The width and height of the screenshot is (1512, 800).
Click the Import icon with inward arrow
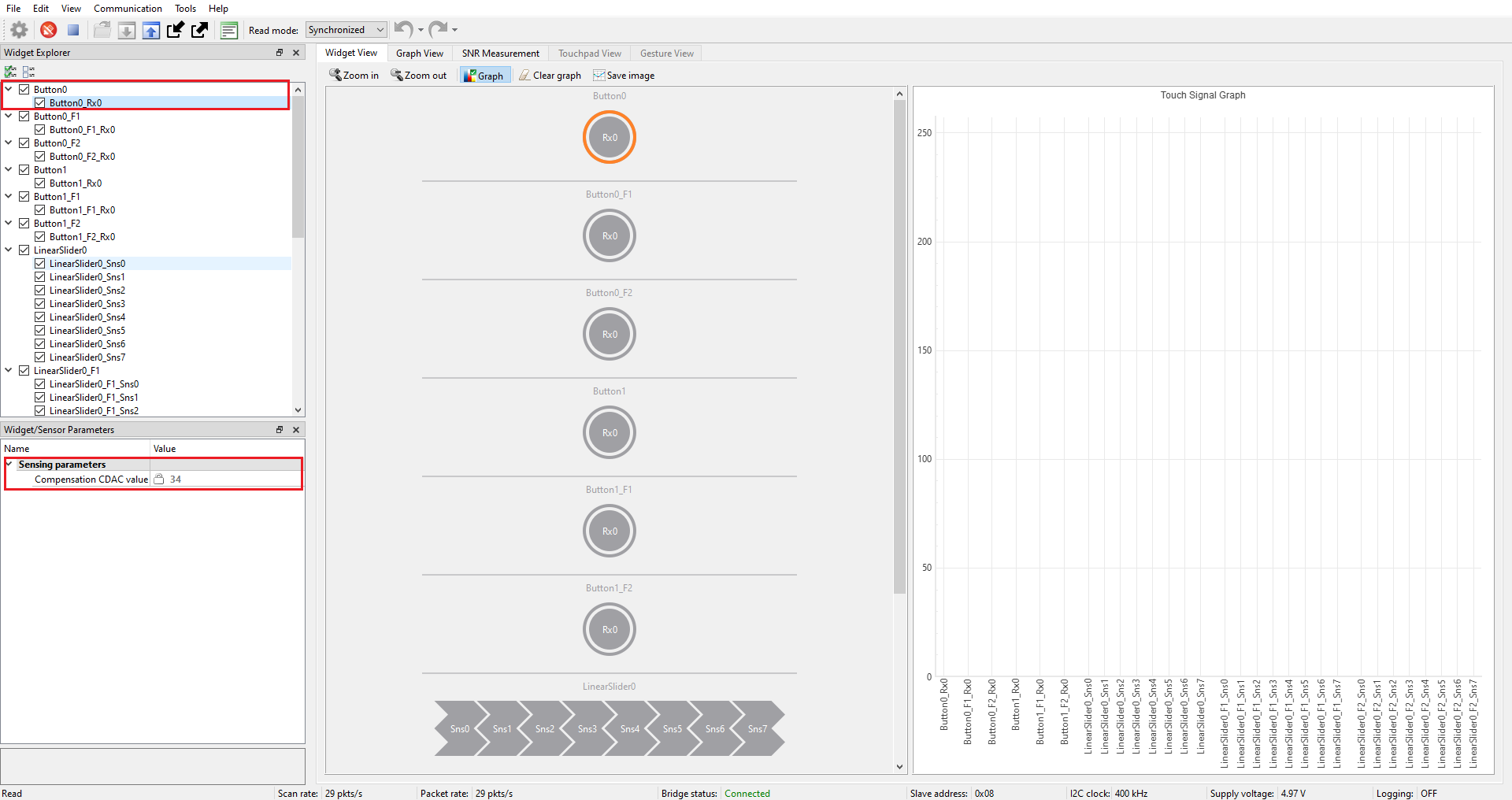pyautogui.click(x=176, y=30)
